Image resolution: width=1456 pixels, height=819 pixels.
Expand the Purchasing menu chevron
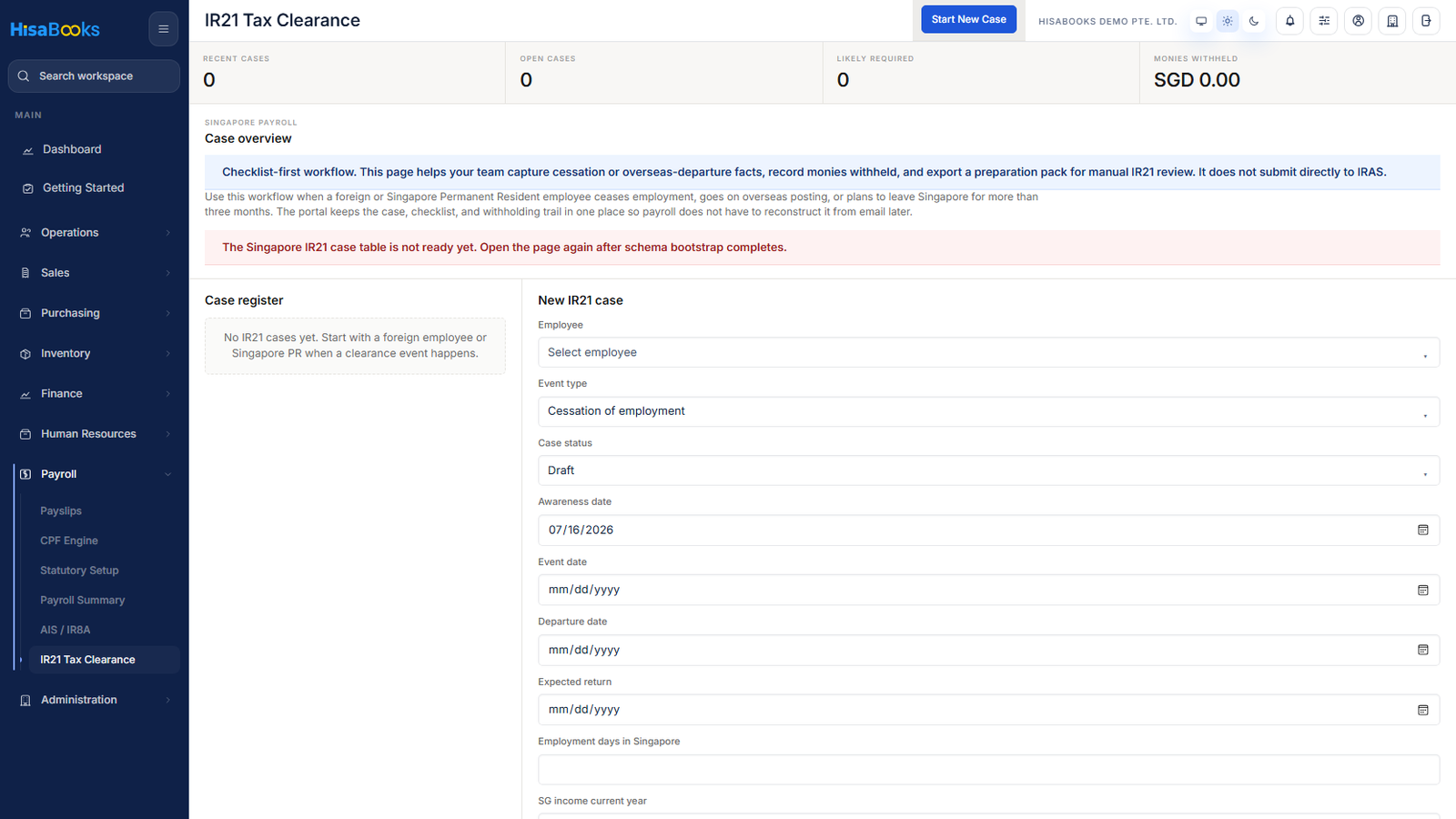tap(168, 313)
